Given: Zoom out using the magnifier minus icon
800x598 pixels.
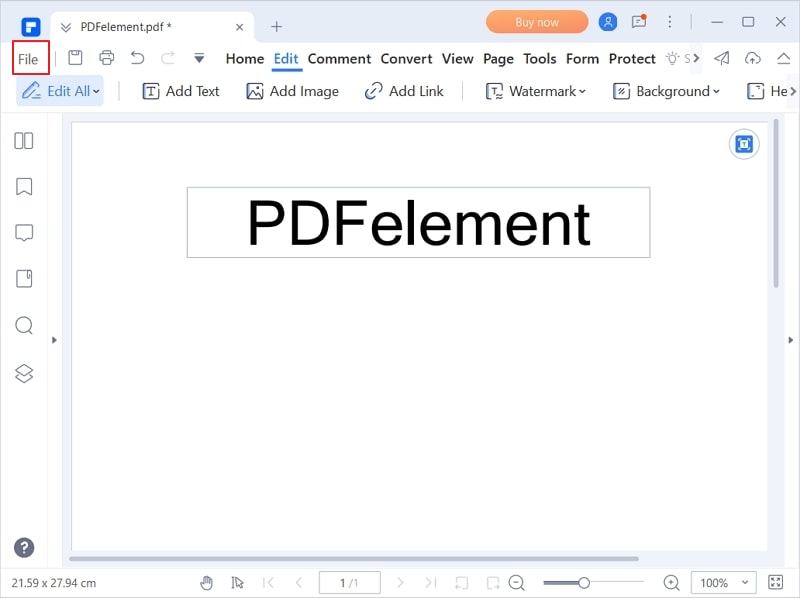Looking at the screenshot, I should [517, 582].
